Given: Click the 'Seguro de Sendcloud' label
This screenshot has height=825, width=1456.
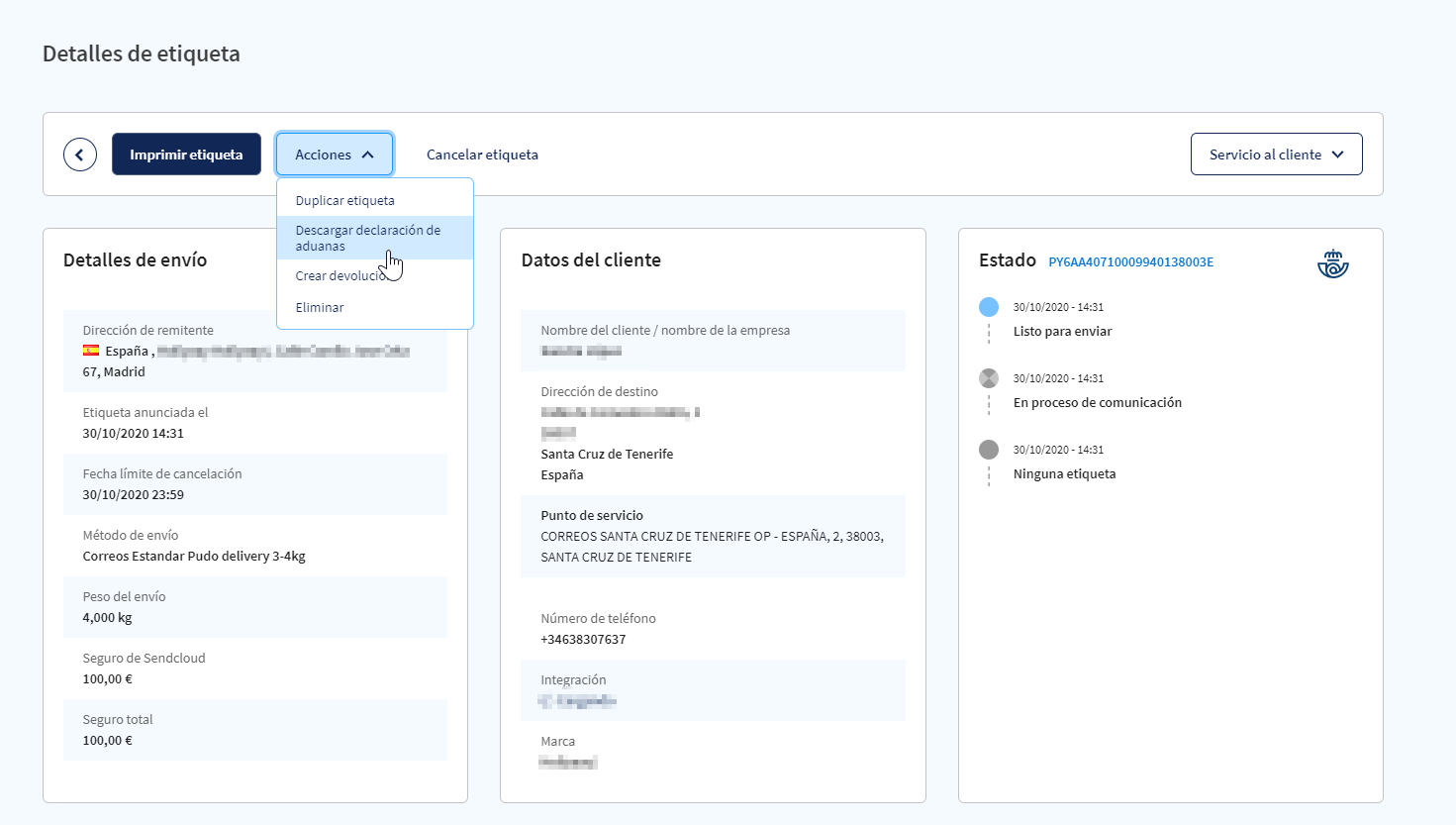Looking at the screenshot, I should coord(144,659).
